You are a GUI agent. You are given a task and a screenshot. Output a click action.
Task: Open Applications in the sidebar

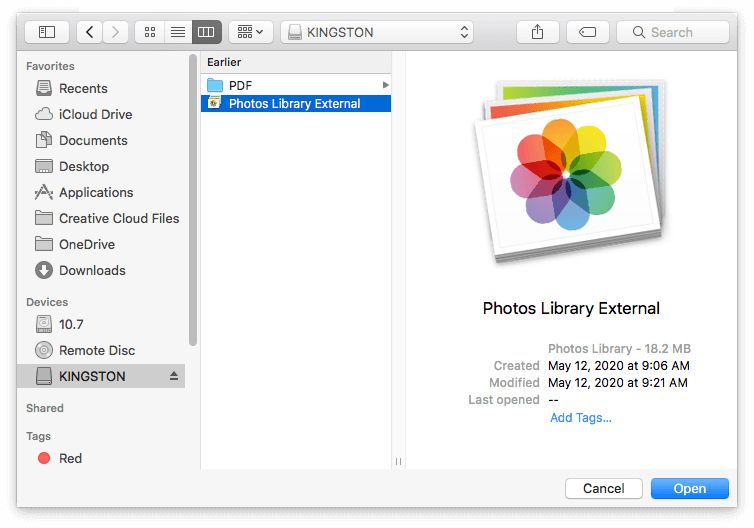101,192
